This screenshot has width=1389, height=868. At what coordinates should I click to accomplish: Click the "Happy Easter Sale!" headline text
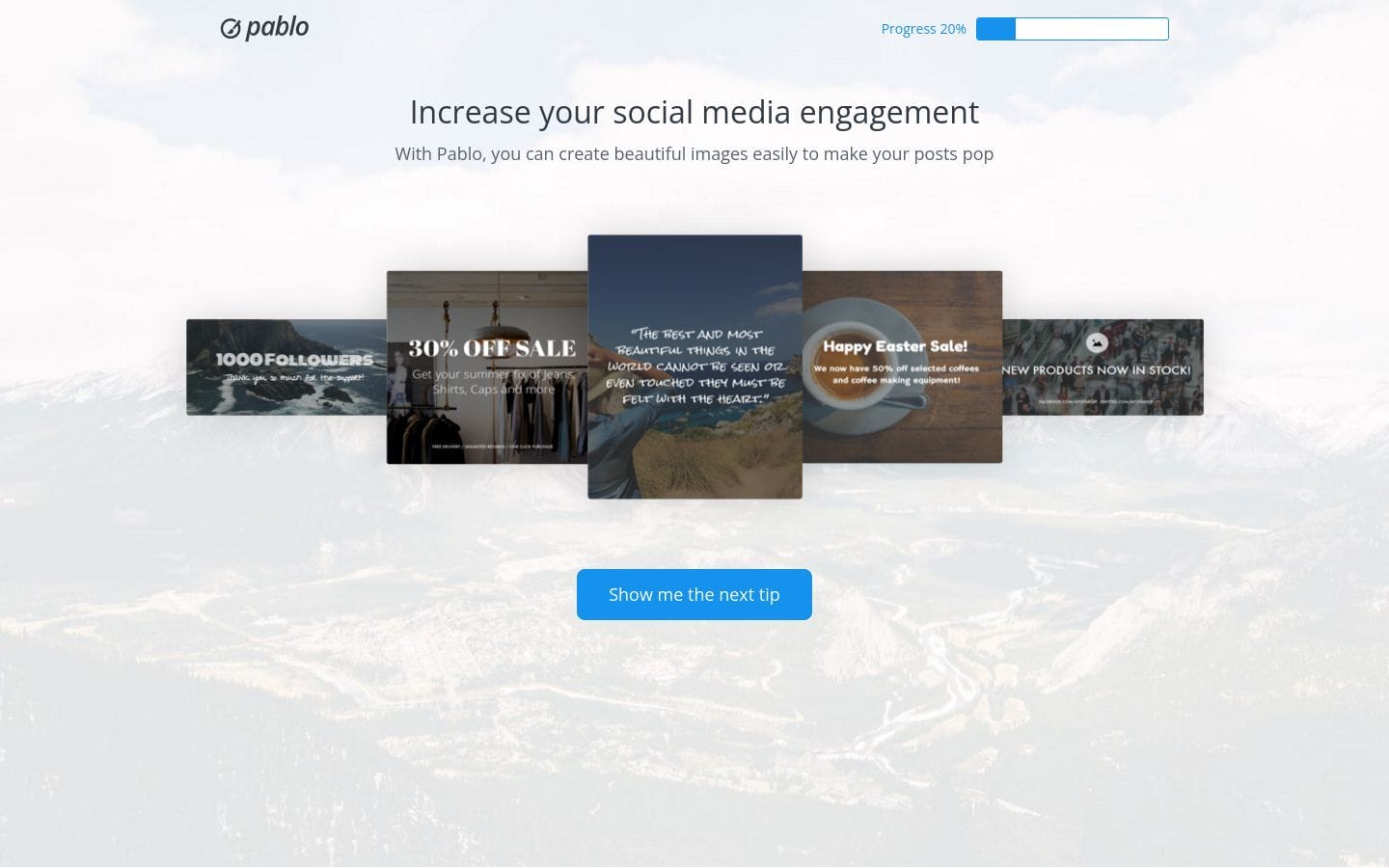(895, 346)
